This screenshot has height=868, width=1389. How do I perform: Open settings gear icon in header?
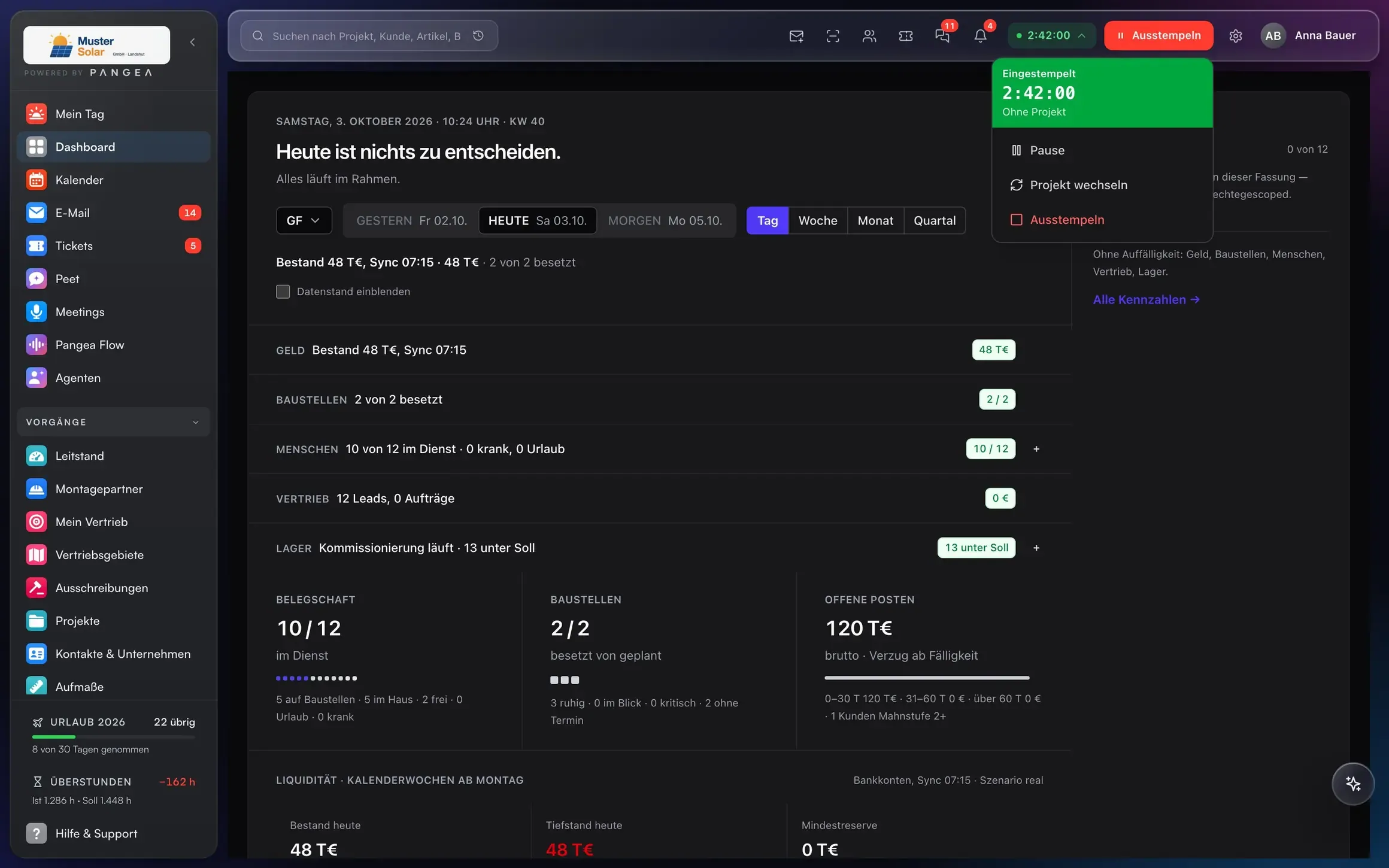(x=1235, y=36)
